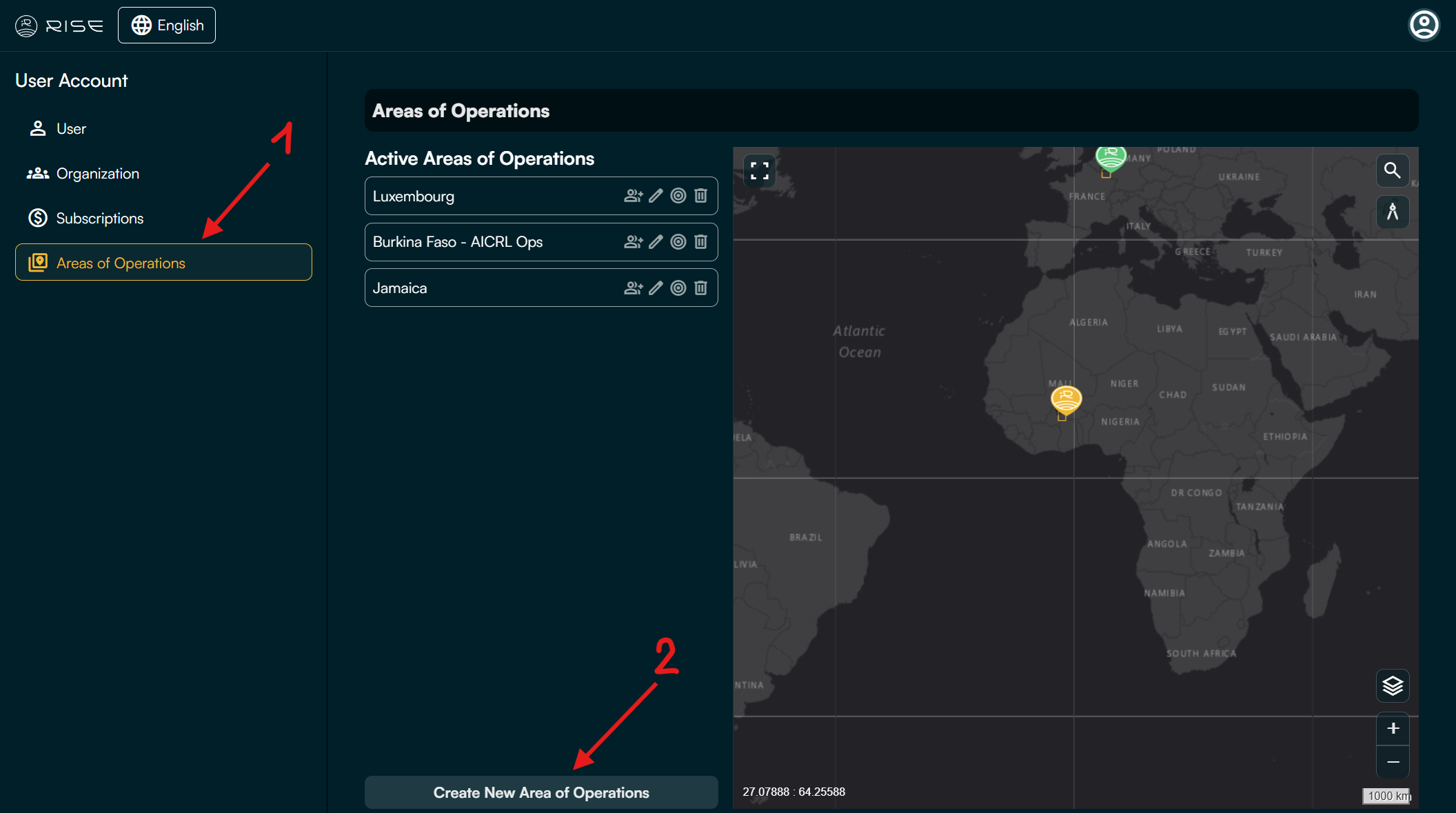Activate the map measure compass tool
The height and width of the screenshot is (813, 1456).
(x=1393, y=212)
